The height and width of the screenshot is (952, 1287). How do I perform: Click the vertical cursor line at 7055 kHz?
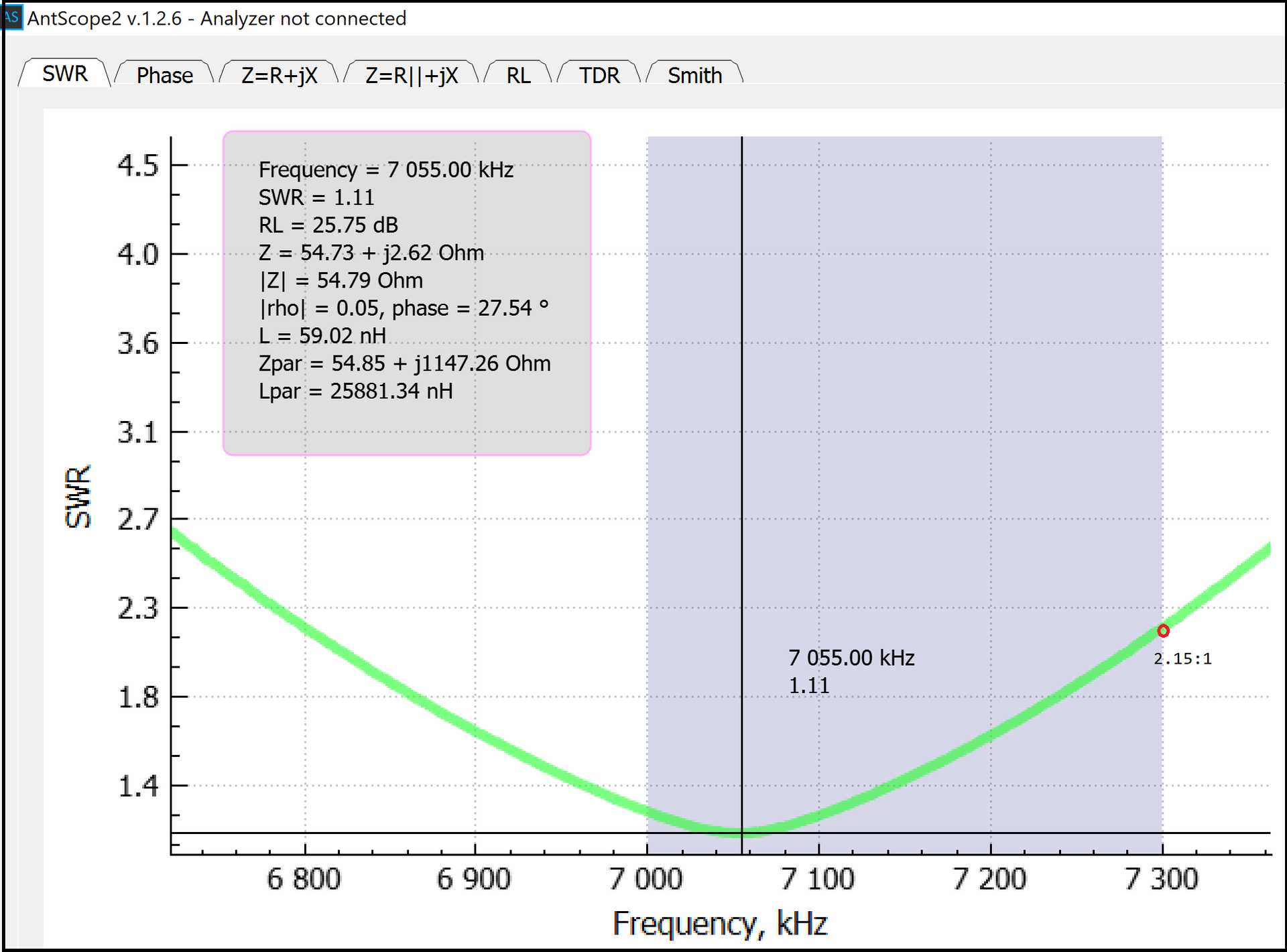point(741,469)
